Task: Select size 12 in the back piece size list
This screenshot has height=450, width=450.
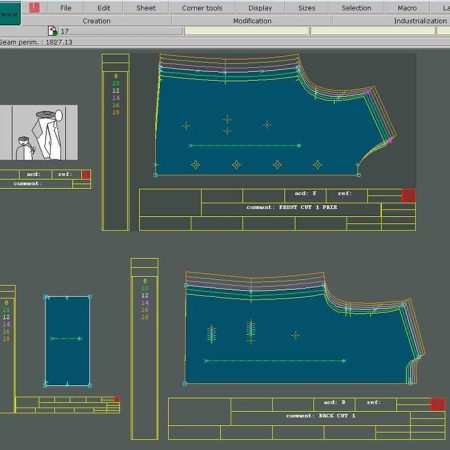Action: 145,296
